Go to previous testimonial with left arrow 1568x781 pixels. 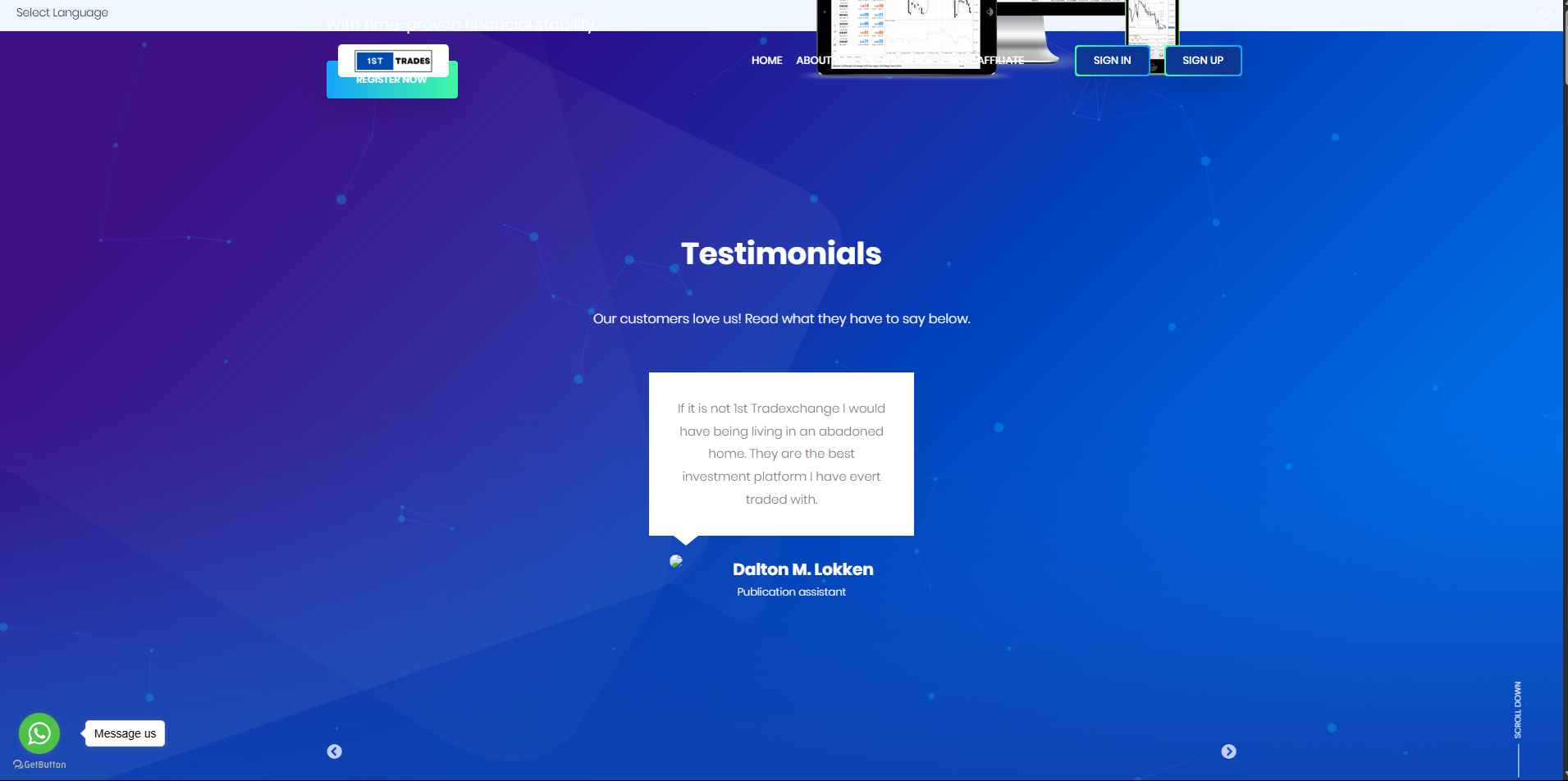coord(335,751)
